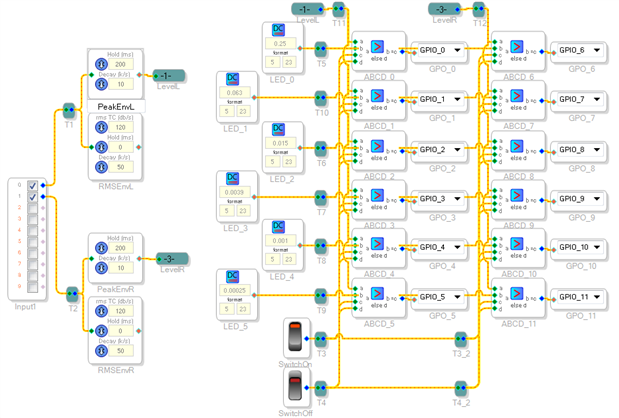
Task: Toggle the SwitchOff rocker switch
Action: pos(295,388)
